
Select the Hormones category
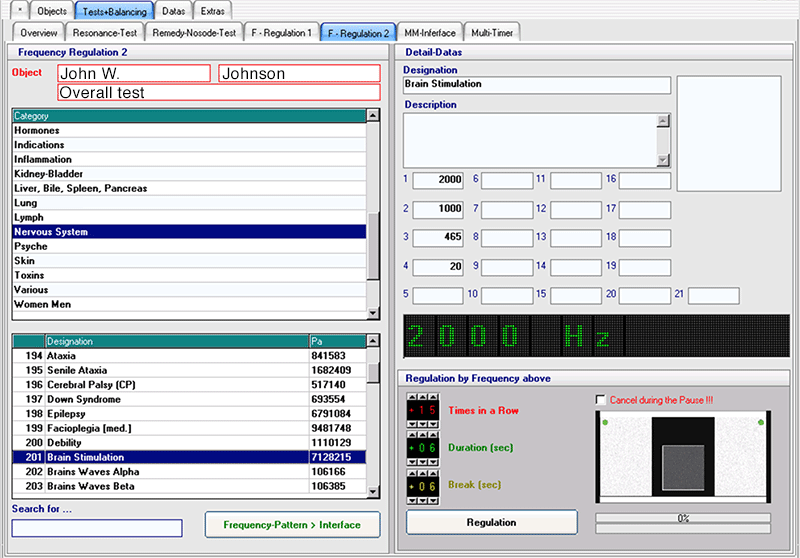[189, 131]
